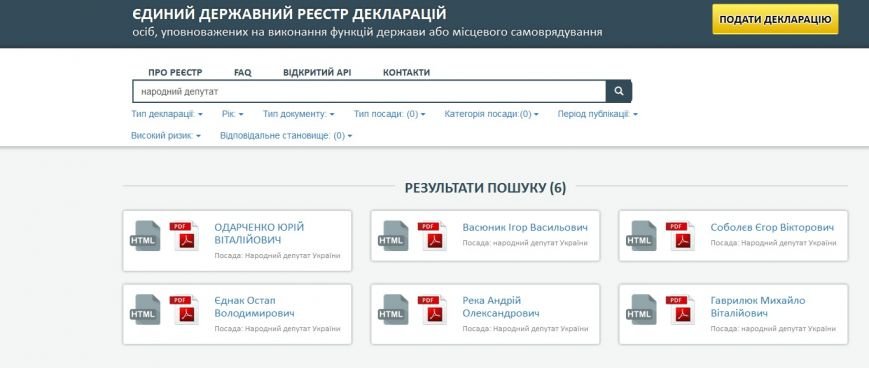
Task: Open HTML declaration of Васюник Ігор Васильович
Action: [x=393, y=236]
